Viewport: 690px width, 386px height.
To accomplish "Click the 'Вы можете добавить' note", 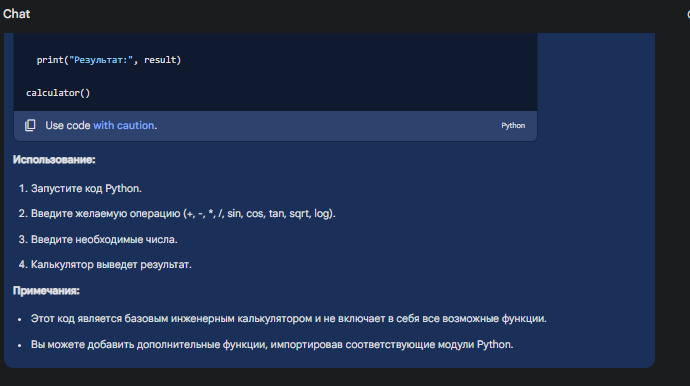I will point(272,345).
